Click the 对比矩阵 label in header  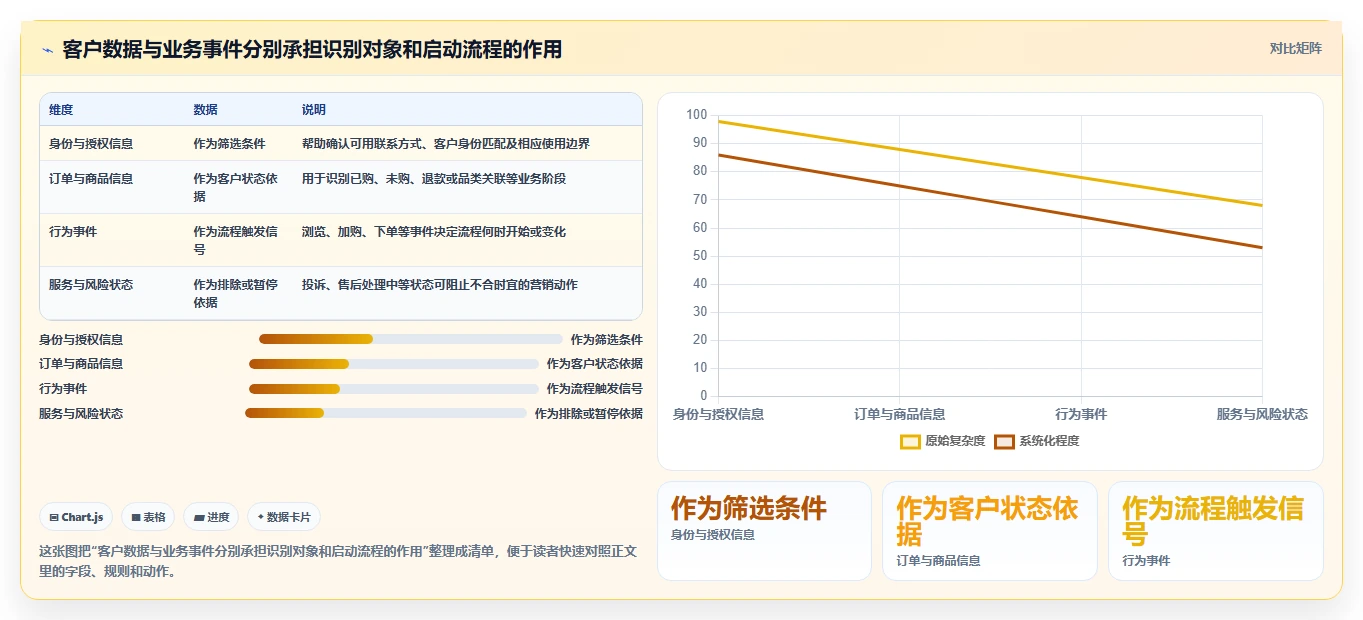(1295, 48)
